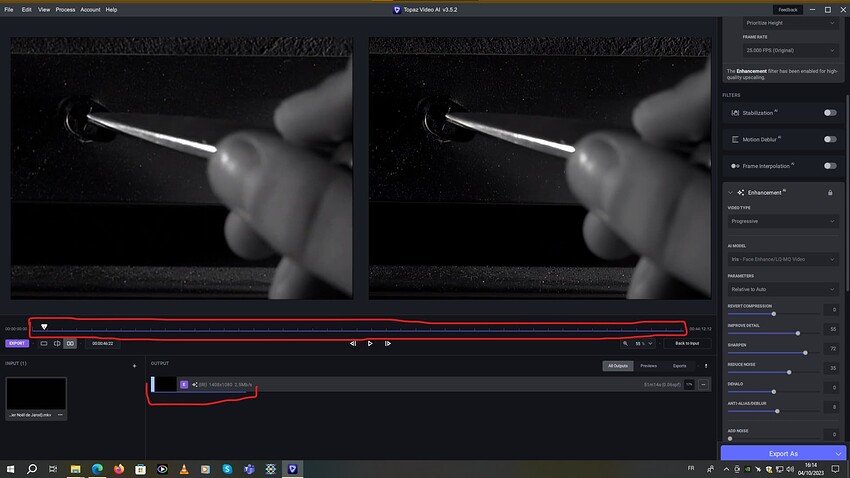Select the split view compare icon
The width and height of the screenshot is (850, 478).
point(57,344)
